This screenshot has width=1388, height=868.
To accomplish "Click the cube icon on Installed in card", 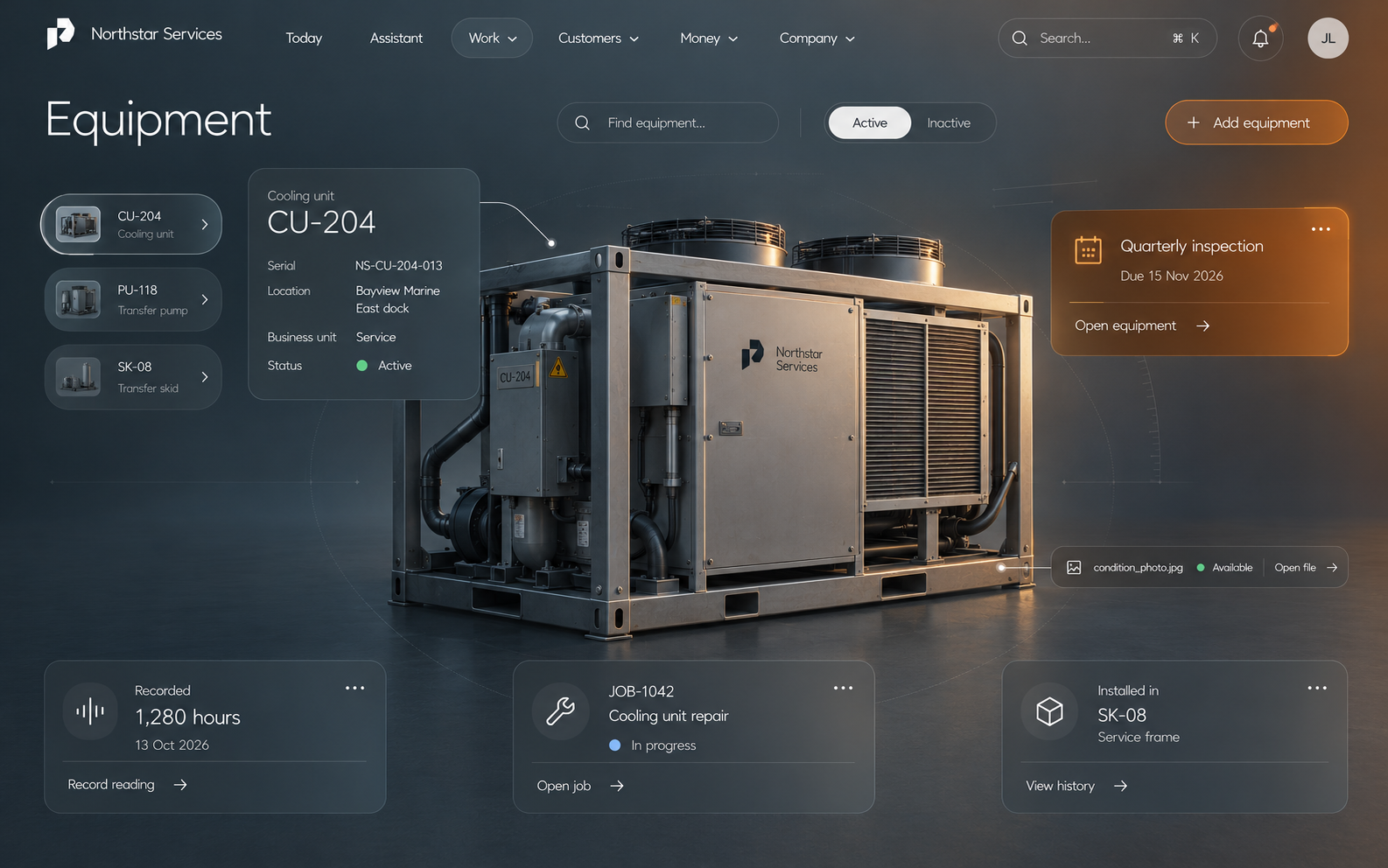I will click(1049, 711).
